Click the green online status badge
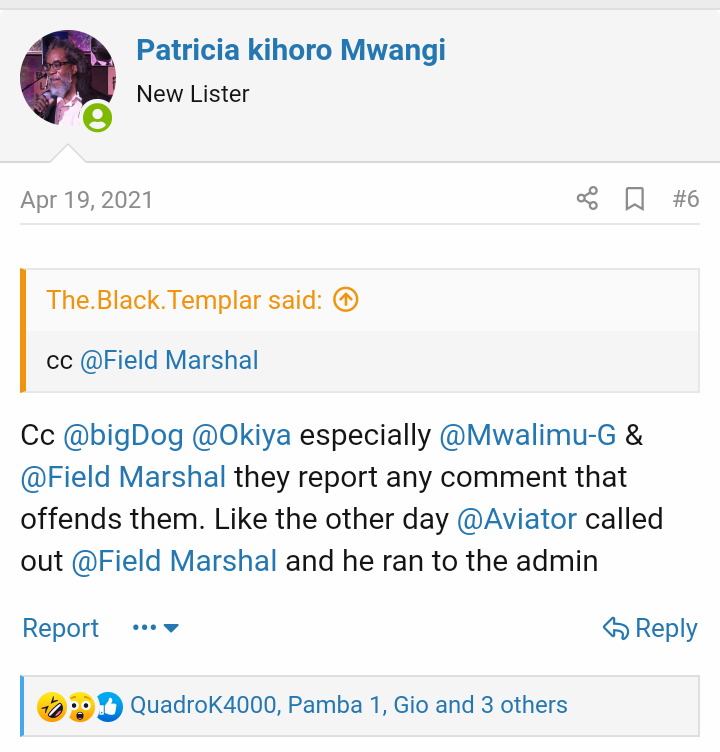This screenshot has height=752, width=720. [97, 117]
